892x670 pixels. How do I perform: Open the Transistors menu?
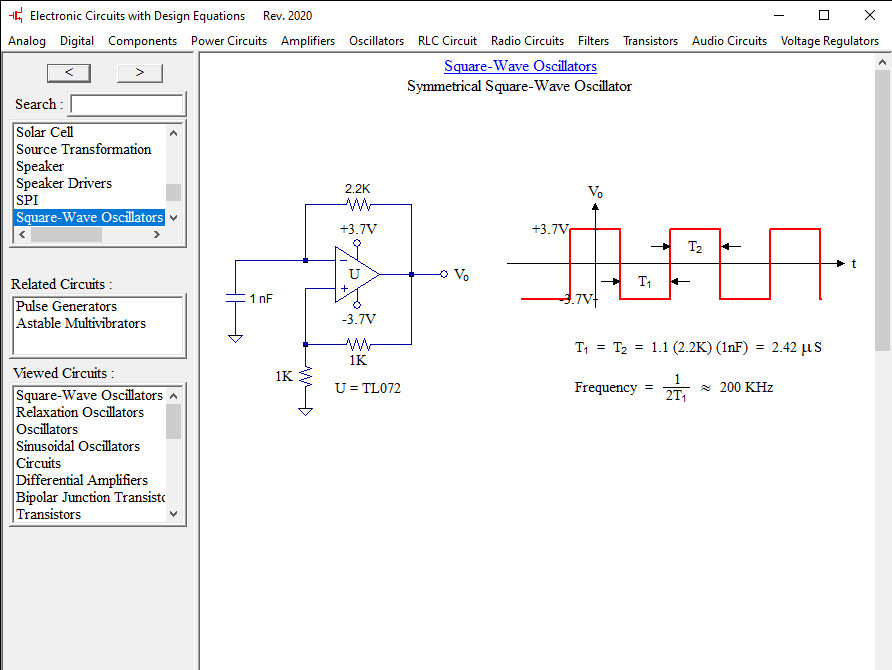[650, 41]
